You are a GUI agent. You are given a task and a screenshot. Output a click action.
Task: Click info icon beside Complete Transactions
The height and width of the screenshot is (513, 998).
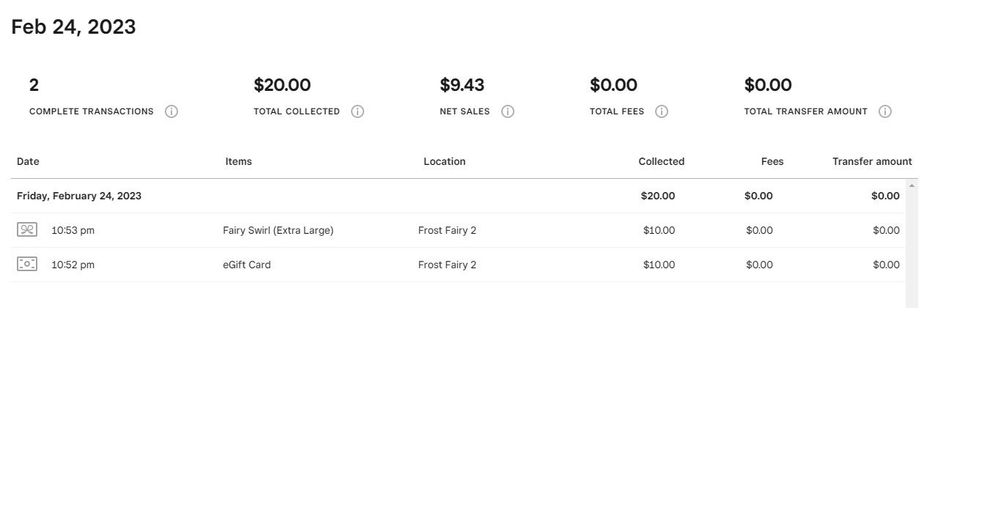[171, 112]
